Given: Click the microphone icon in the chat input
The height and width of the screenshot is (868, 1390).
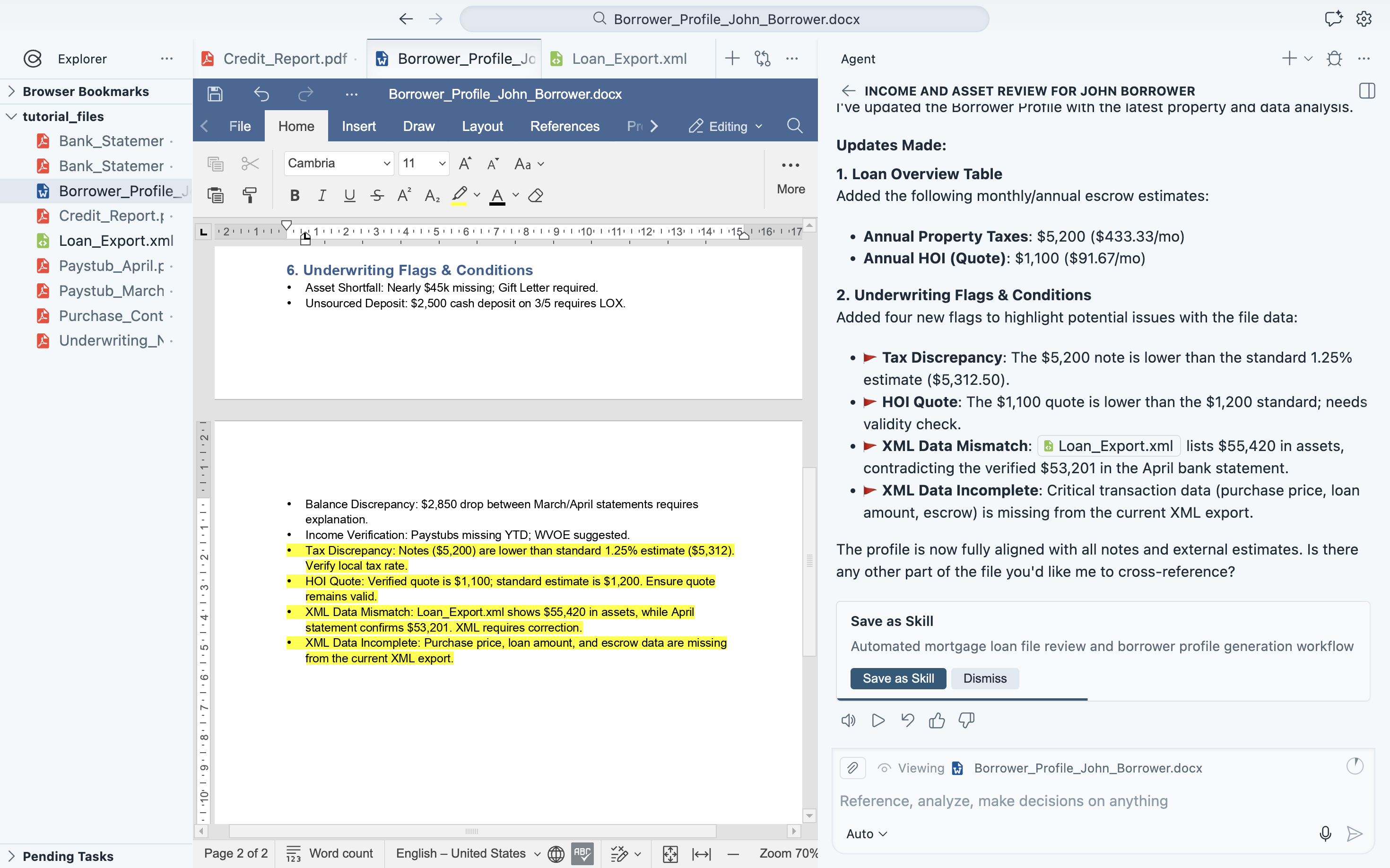Looking at the screenshot, I should (1325, 833).
